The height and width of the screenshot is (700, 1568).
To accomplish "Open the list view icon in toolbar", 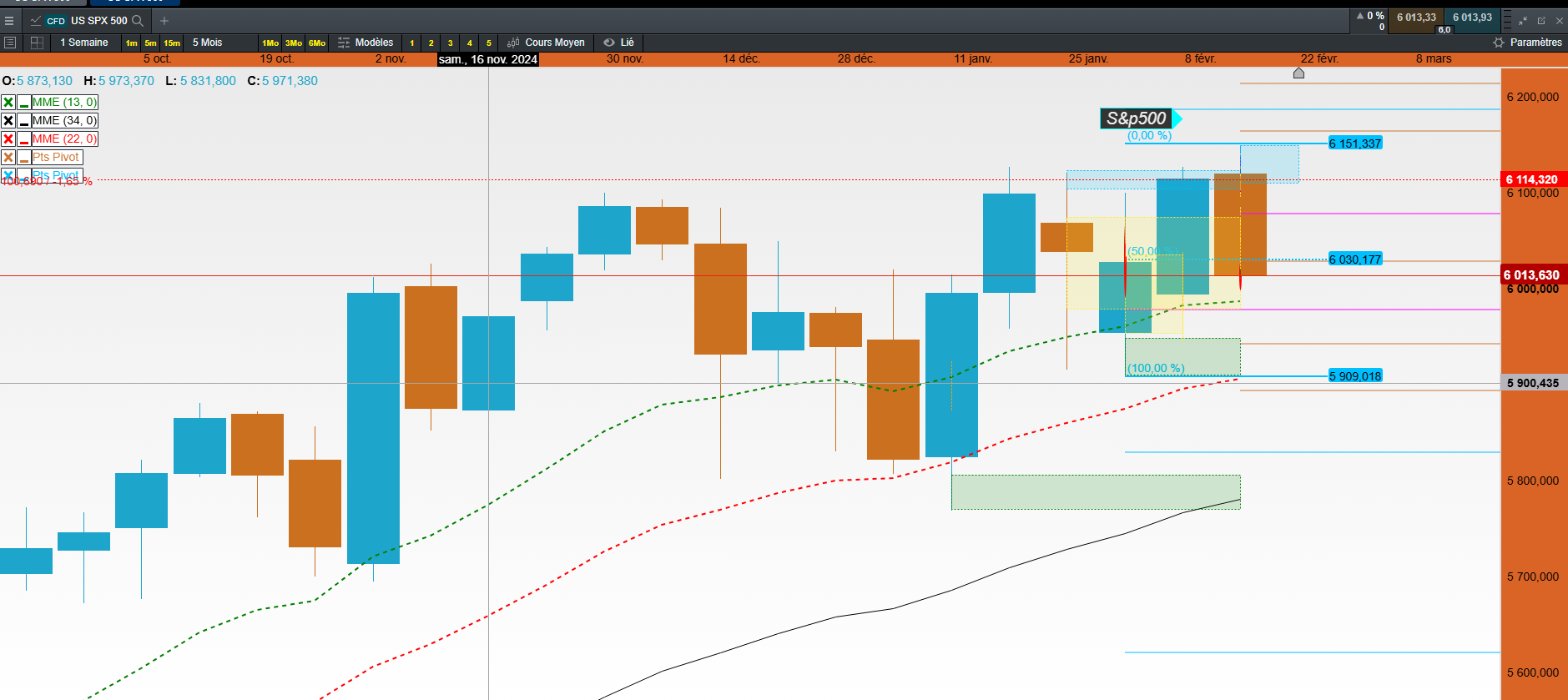I will click(x=10, y=43).
